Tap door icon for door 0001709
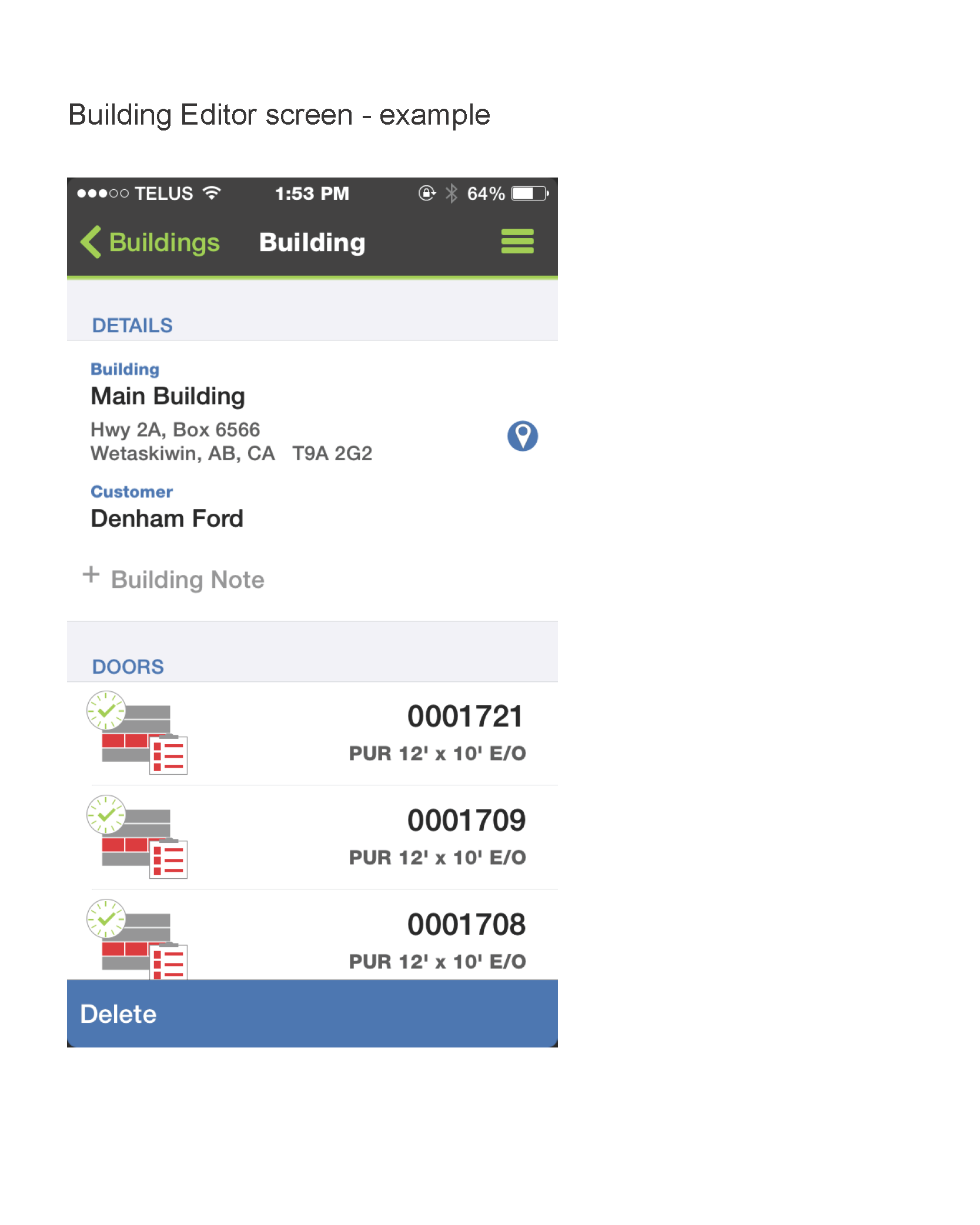This screenshot has height=1225, width=980. click(x=137, y=836)
